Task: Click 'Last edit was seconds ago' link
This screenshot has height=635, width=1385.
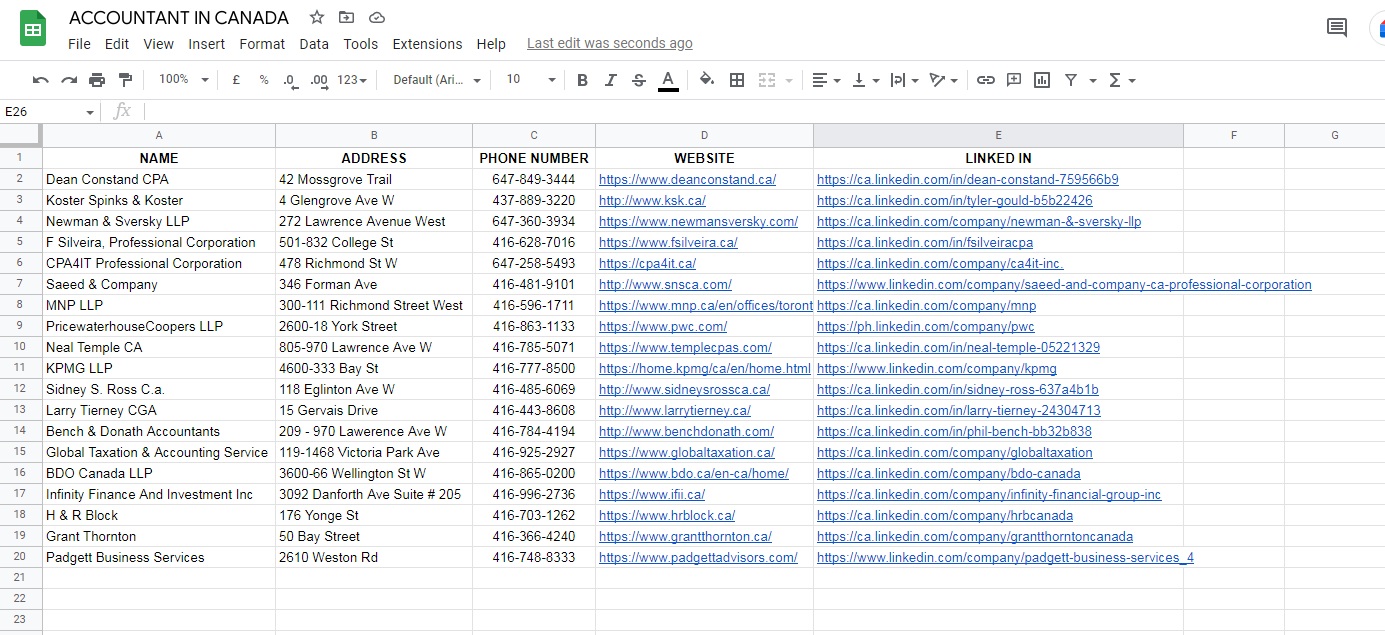Action: point(609,44)
